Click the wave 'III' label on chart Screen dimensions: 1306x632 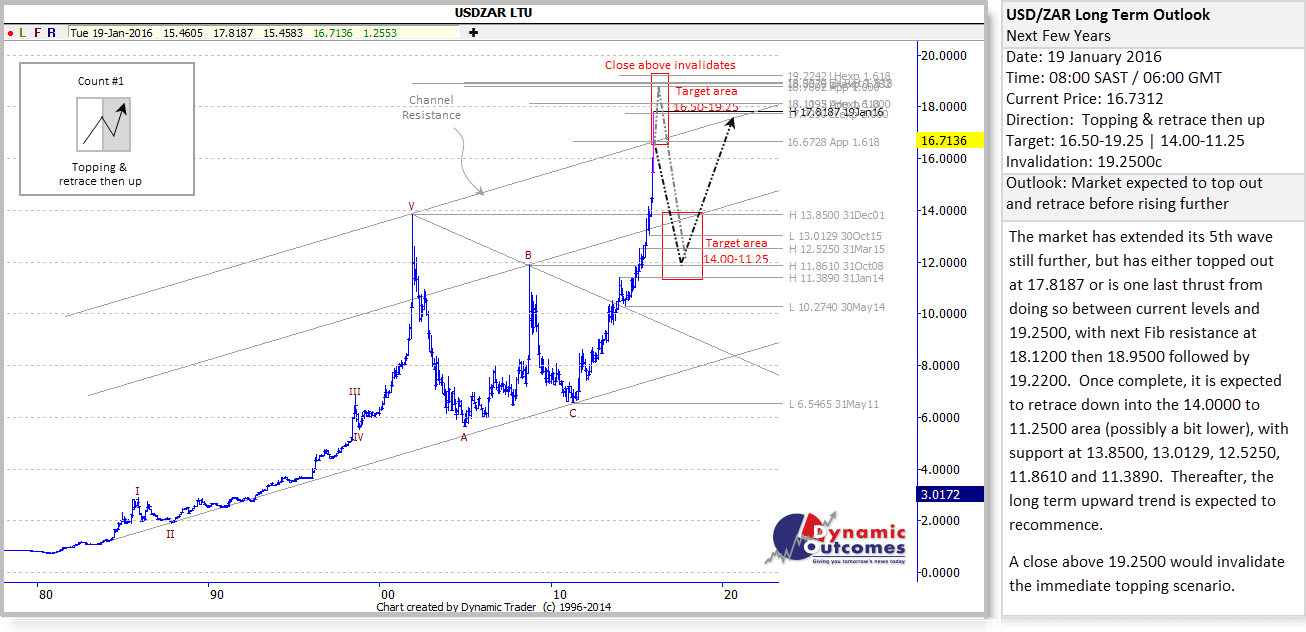tap(355, 392)
